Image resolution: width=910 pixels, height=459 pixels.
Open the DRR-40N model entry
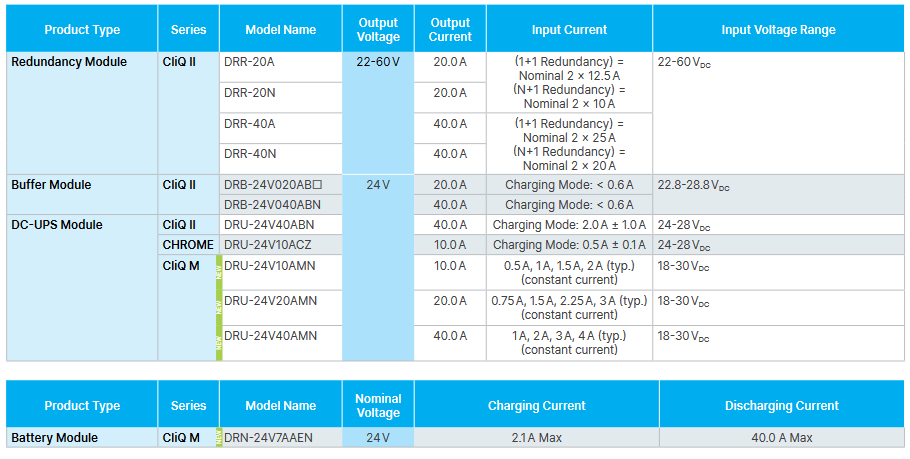pos(250,154)
